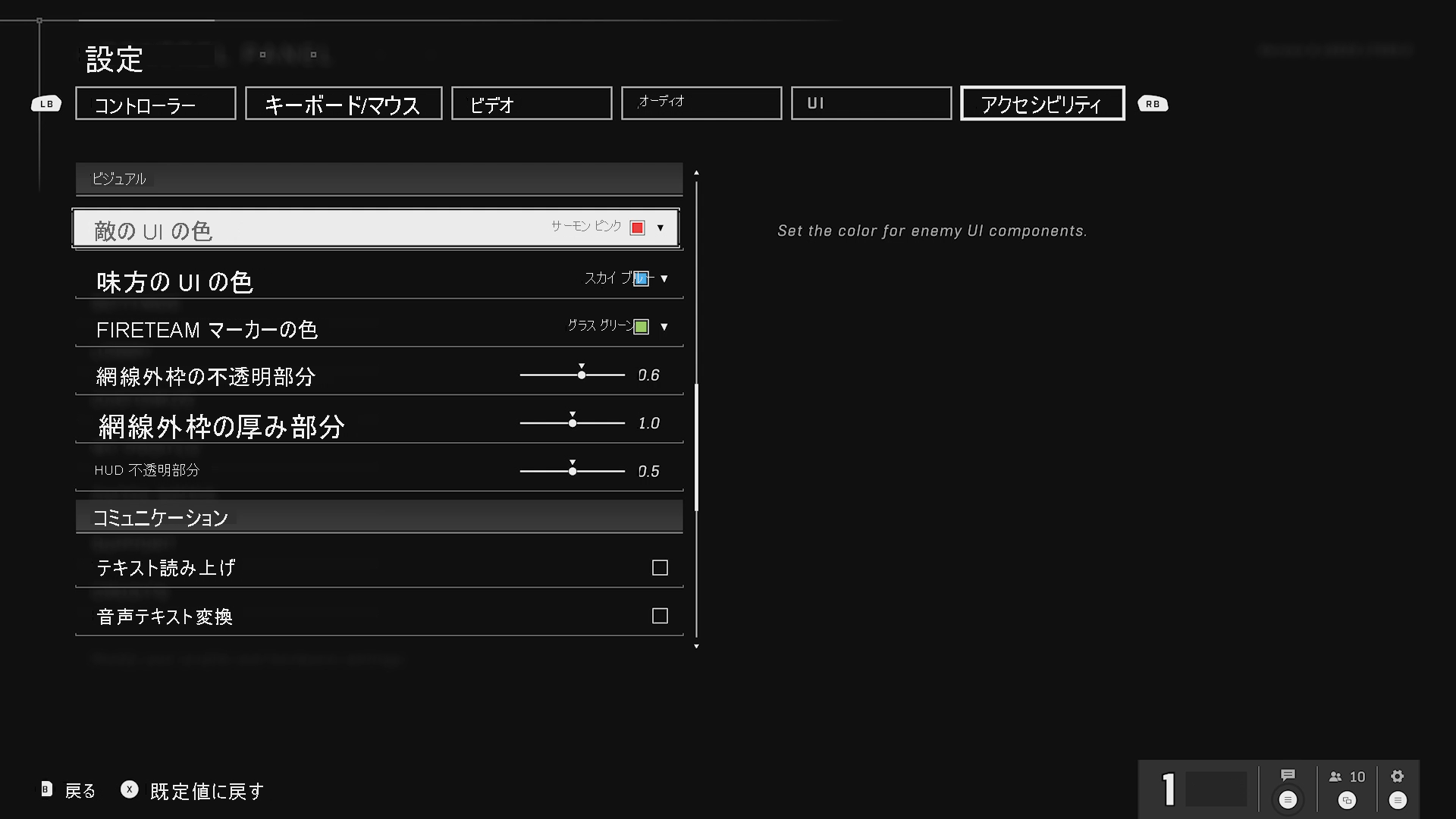Click the コミュニケーション section header
1456x819 pixels.
point(379,516)
